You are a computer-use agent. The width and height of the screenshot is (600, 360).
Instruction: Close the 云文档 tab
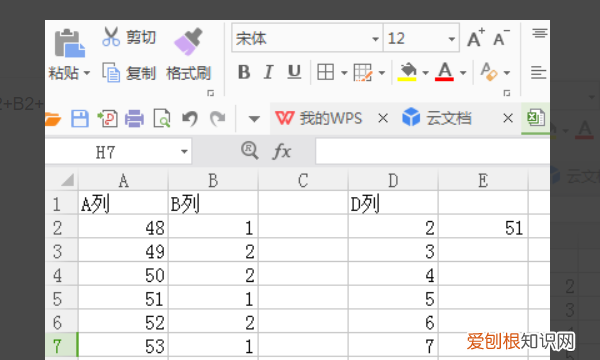click(508, 119)
